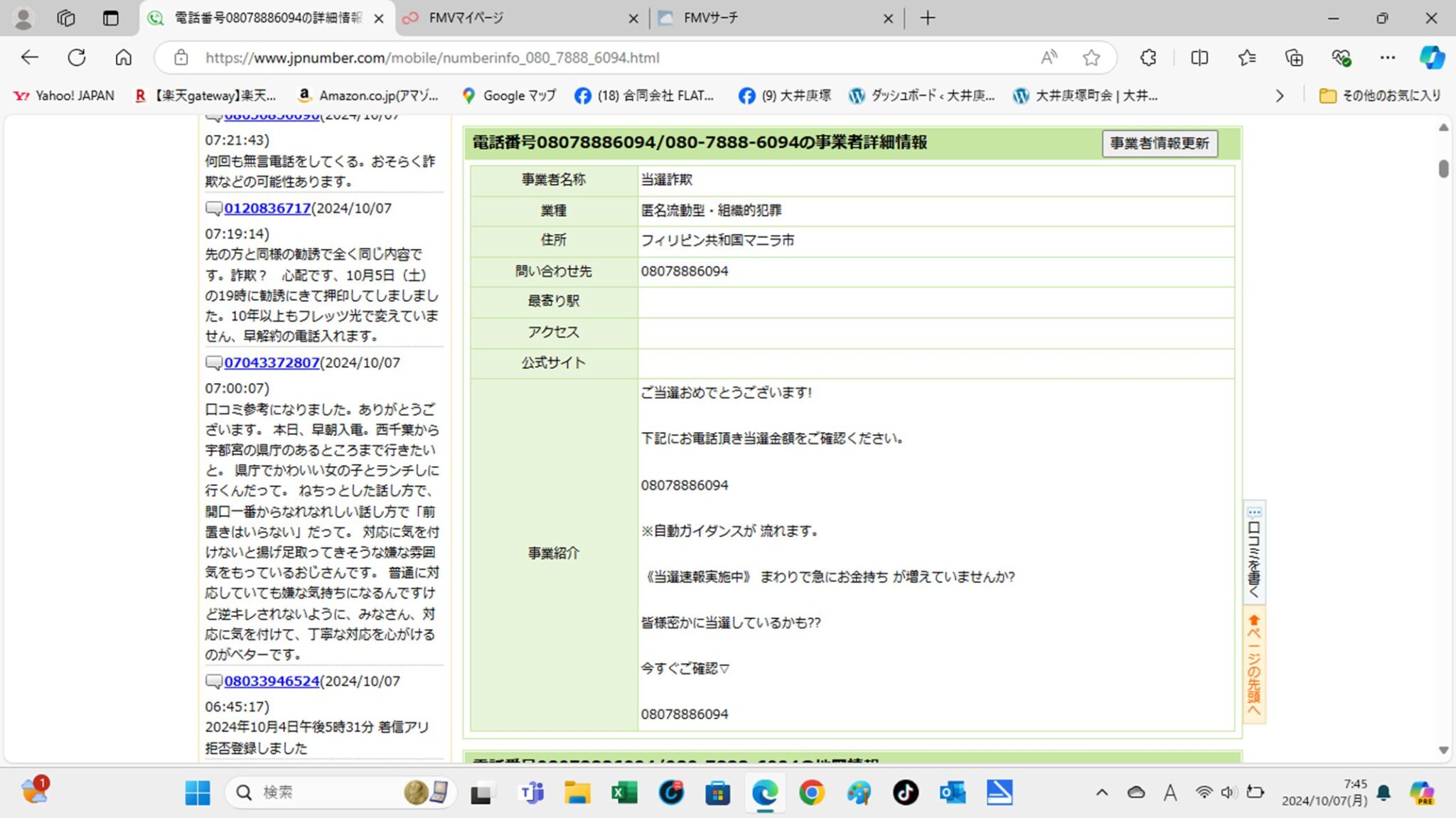Expand the bookmarks bar overflow chevron
Image resolution: width=1456 pixels, height=818 pixels.
click(1280, 95)
